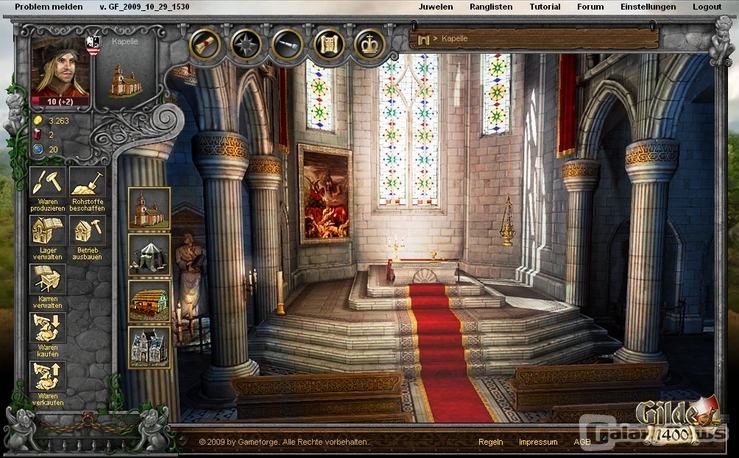This screenshot has height=458, width=739.
Task: Click the character portrait
Action: click(60, 68)
